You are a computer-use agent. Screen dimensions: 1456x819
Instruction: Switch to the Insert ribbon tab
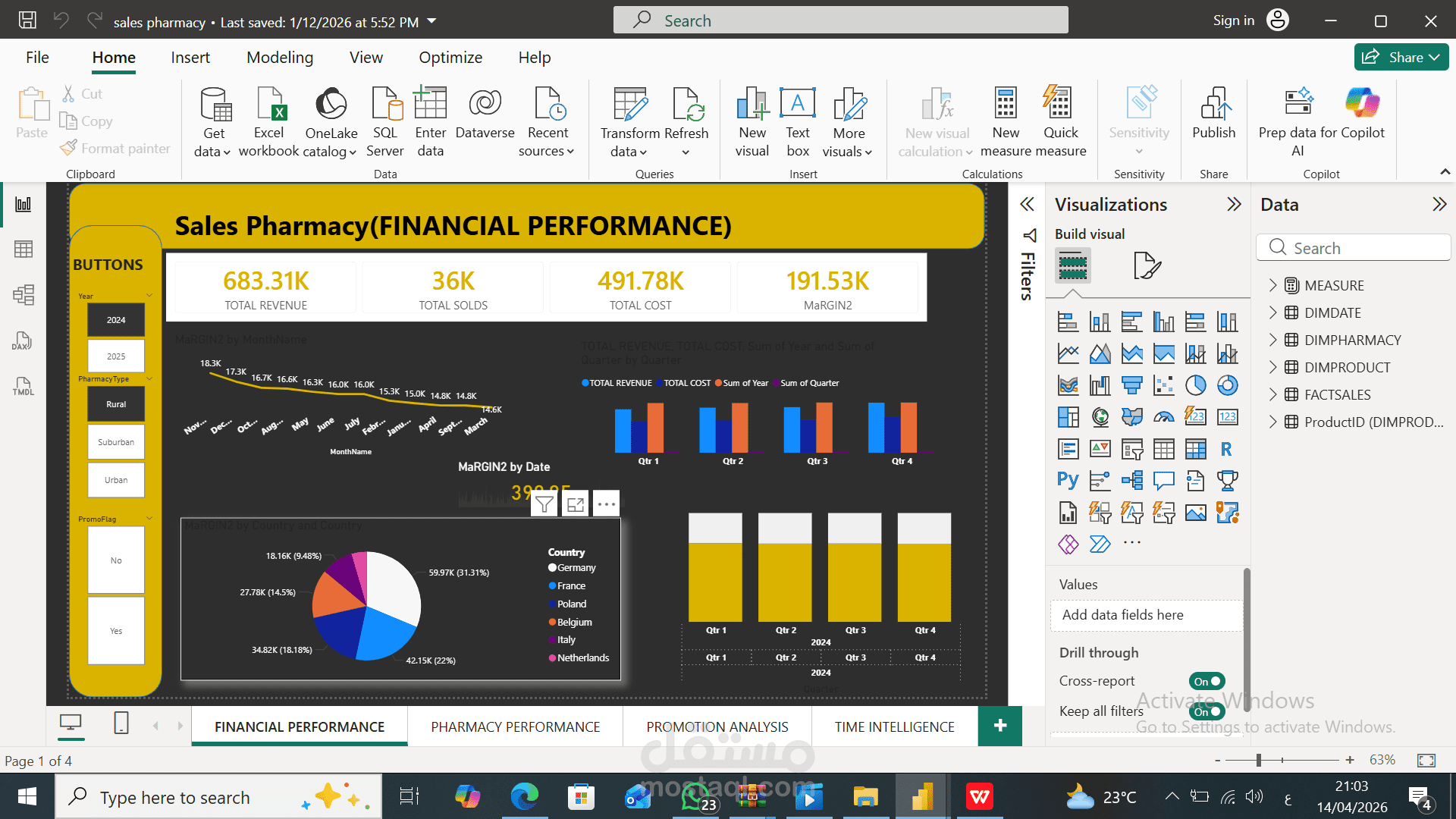(190, 58)
